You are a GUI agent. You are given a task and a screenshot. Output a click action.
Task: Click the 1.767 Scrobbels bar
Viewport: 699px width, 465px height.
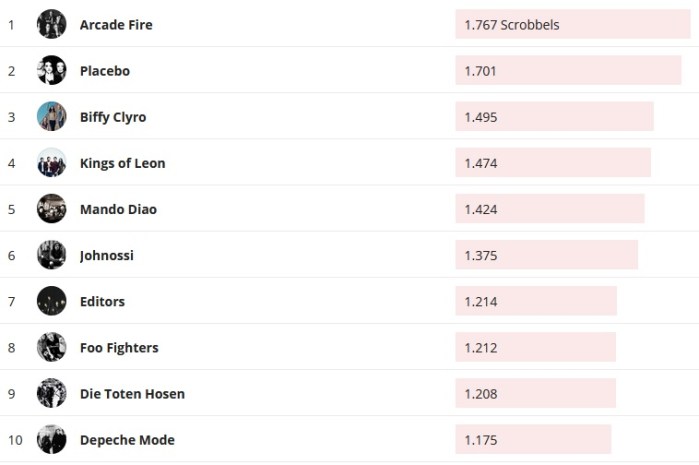(x=572, y=25)
